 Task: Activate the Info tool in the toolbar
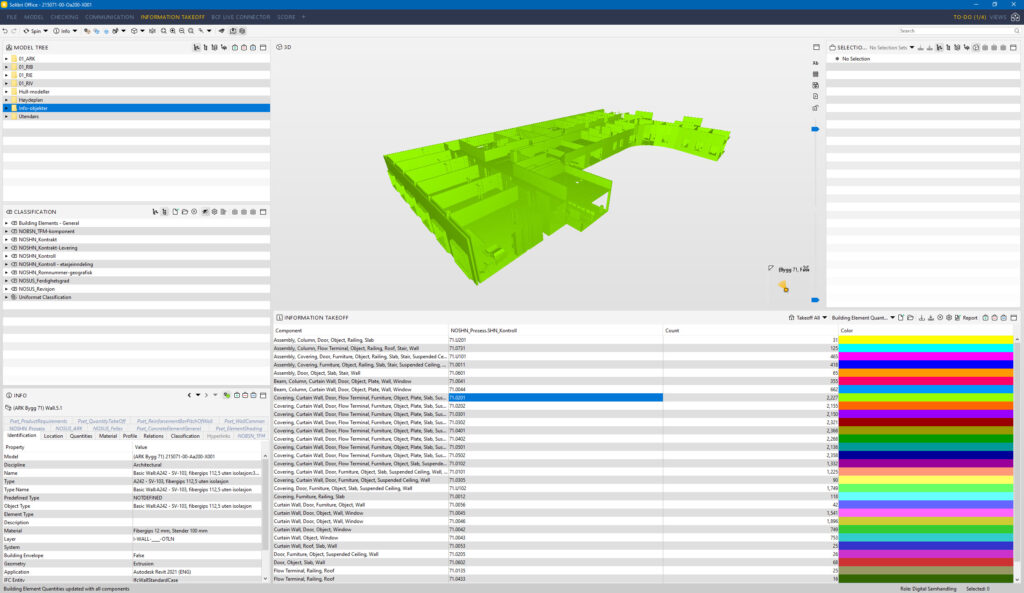62,31
